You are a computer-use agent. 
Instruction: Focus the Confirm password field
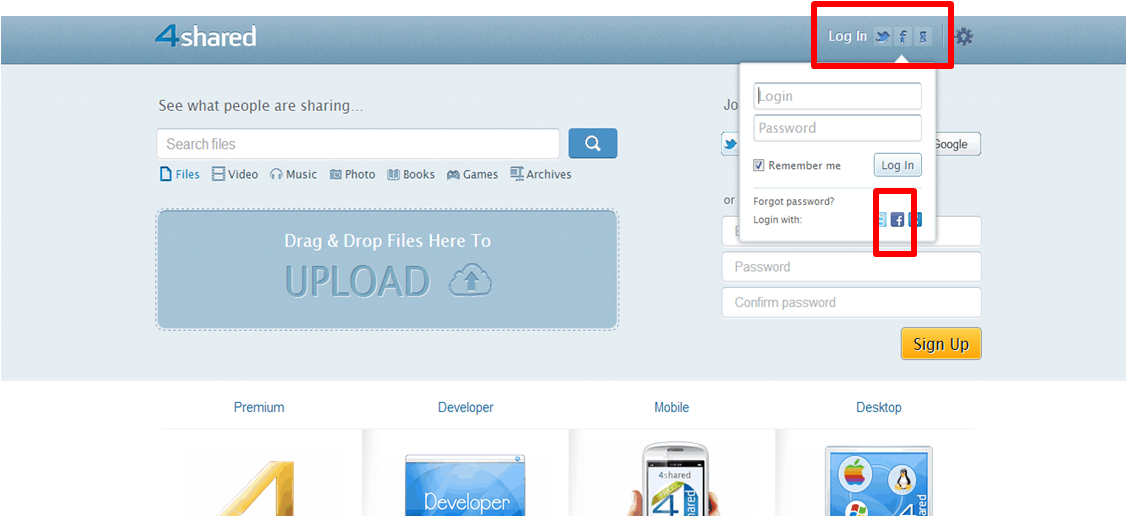(x=852, y=303)
